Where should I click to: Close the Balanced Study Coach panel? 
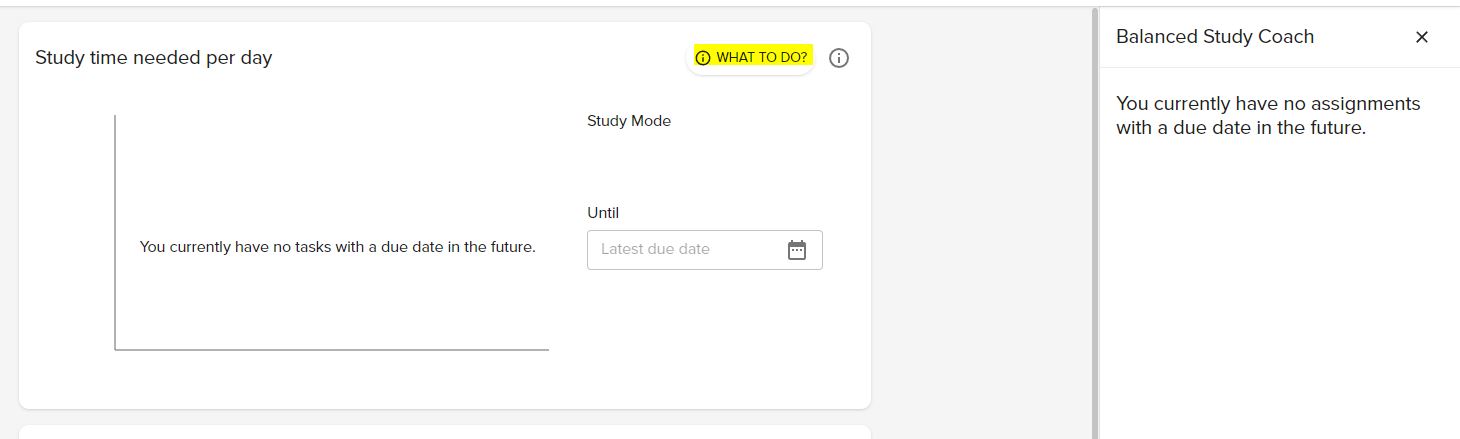coord(1421,37)
